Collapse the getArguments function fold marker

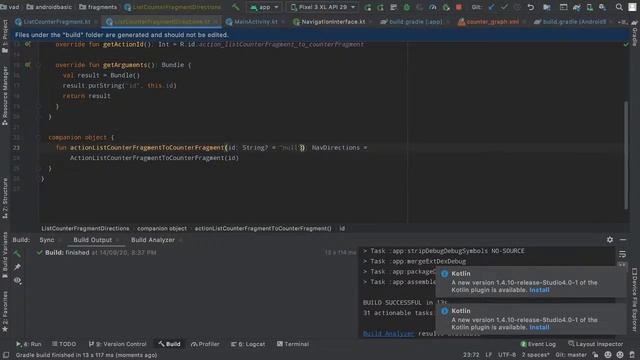point(38,65)
